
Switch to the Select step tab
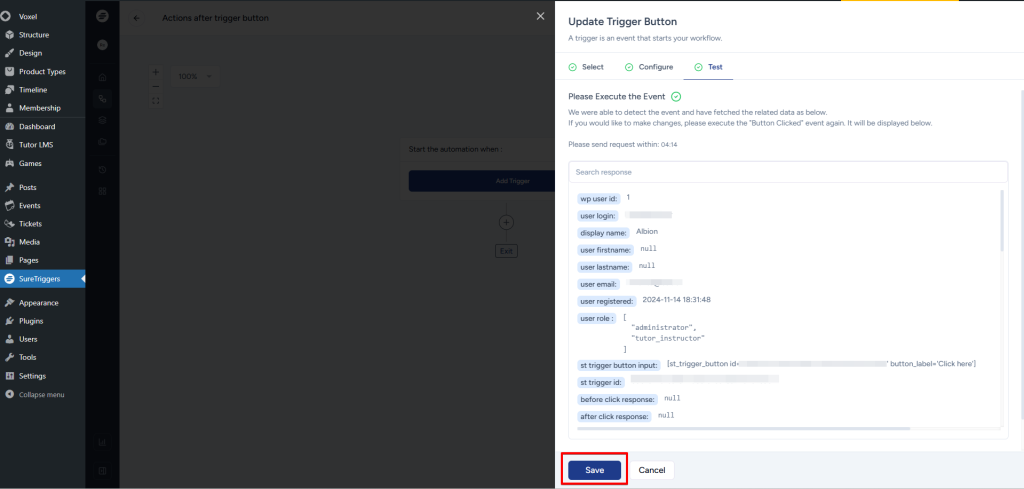[x=586, y=67]
